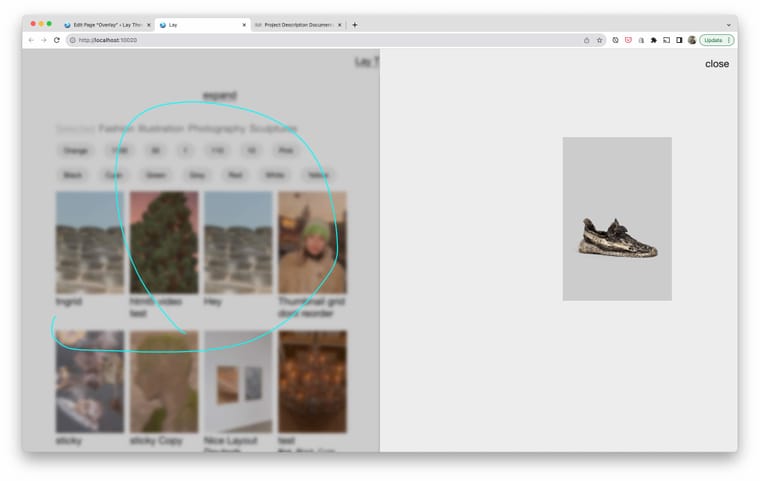Click the browser forward arrow
The width and height of the screenshot is (760, 481).
pos(44,40)
